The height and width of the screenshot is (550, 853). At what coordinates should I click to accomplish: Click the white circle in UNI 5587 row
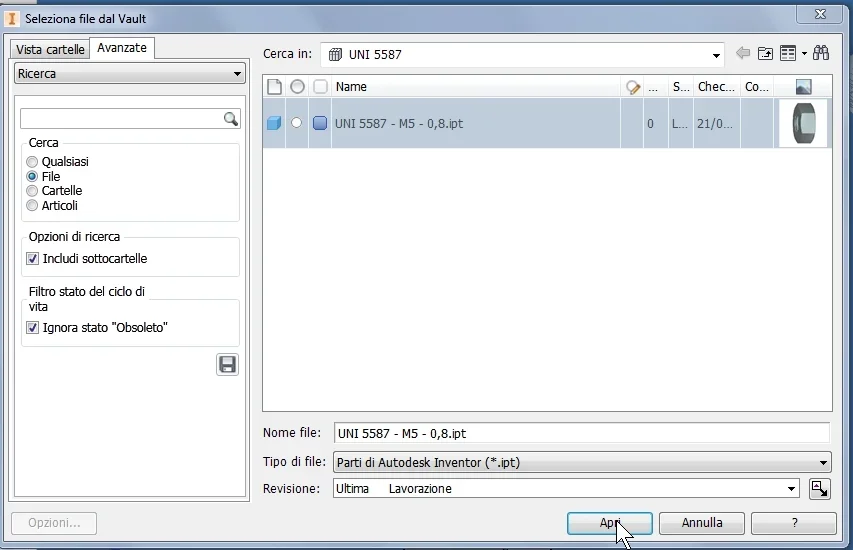pyautogui.click(x=296, y=123)
